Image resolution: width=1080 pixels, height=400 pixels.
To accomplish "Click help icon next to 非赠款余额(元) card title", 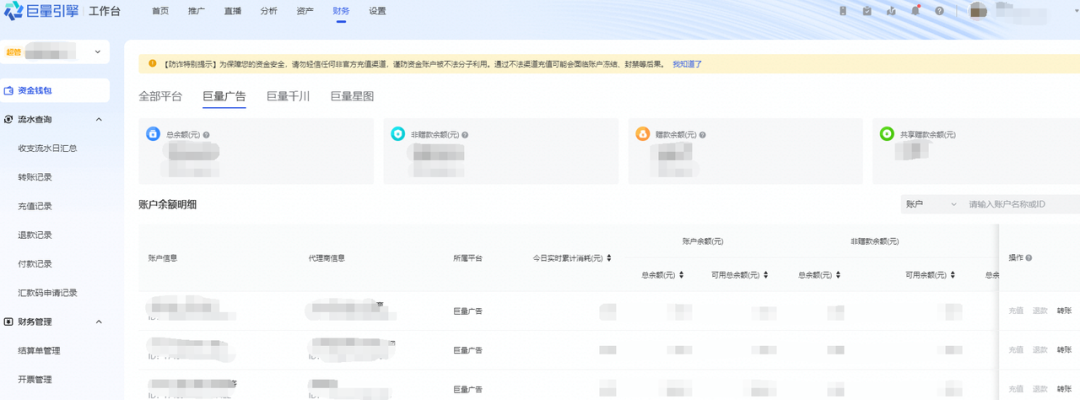I will 466,135.
